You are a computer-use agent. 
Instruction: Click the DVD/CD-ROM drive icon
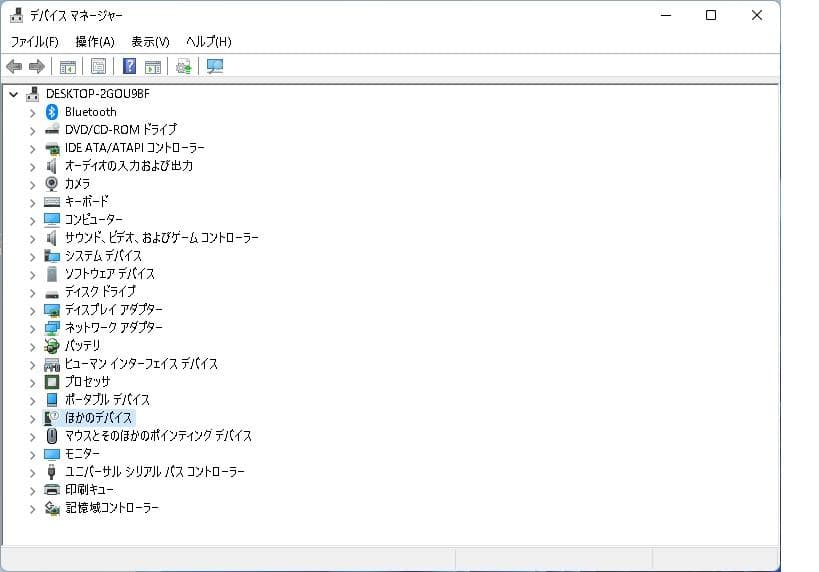click(52, 130)
